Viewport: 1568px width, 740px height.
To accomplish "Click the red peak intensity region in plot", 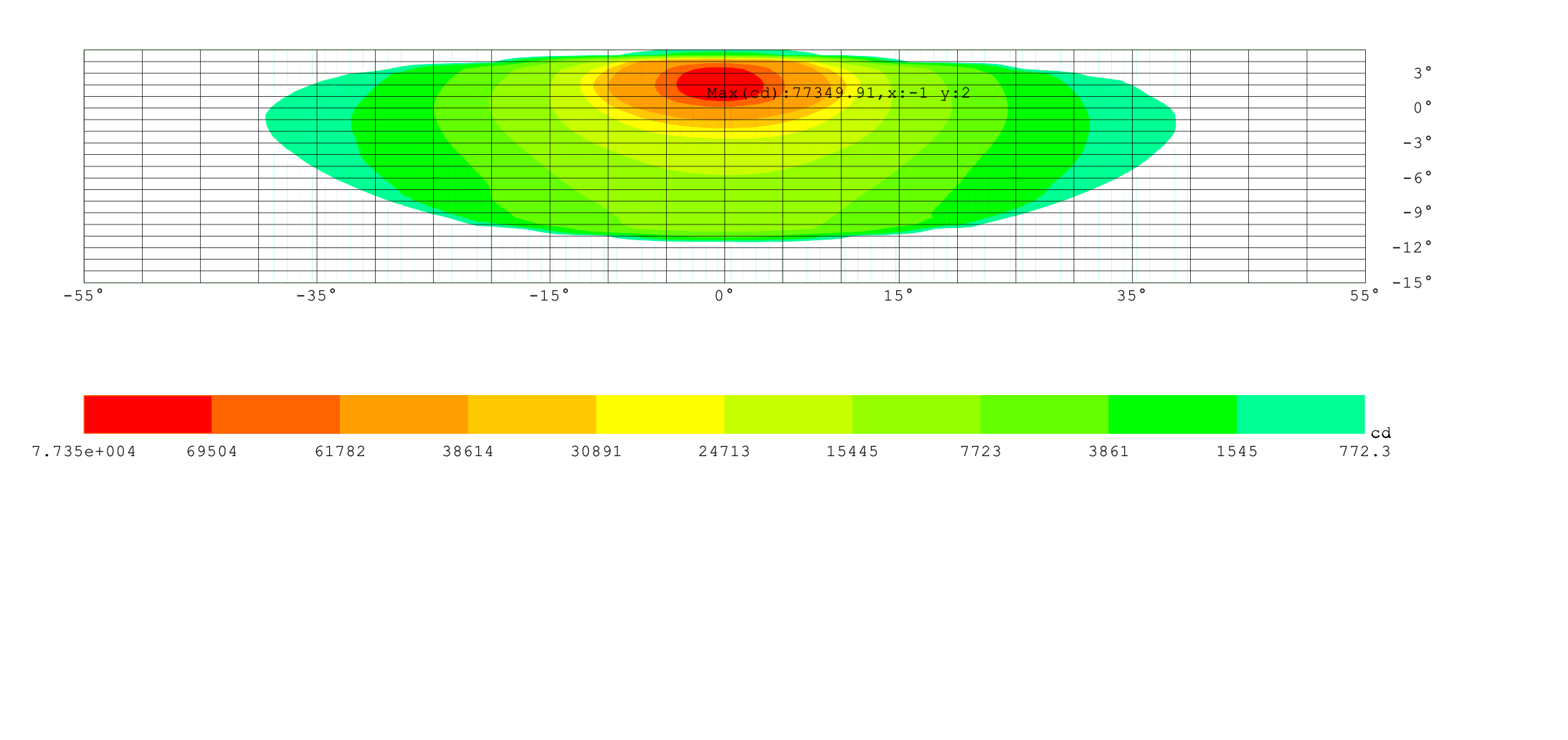I will pos(720,83).
